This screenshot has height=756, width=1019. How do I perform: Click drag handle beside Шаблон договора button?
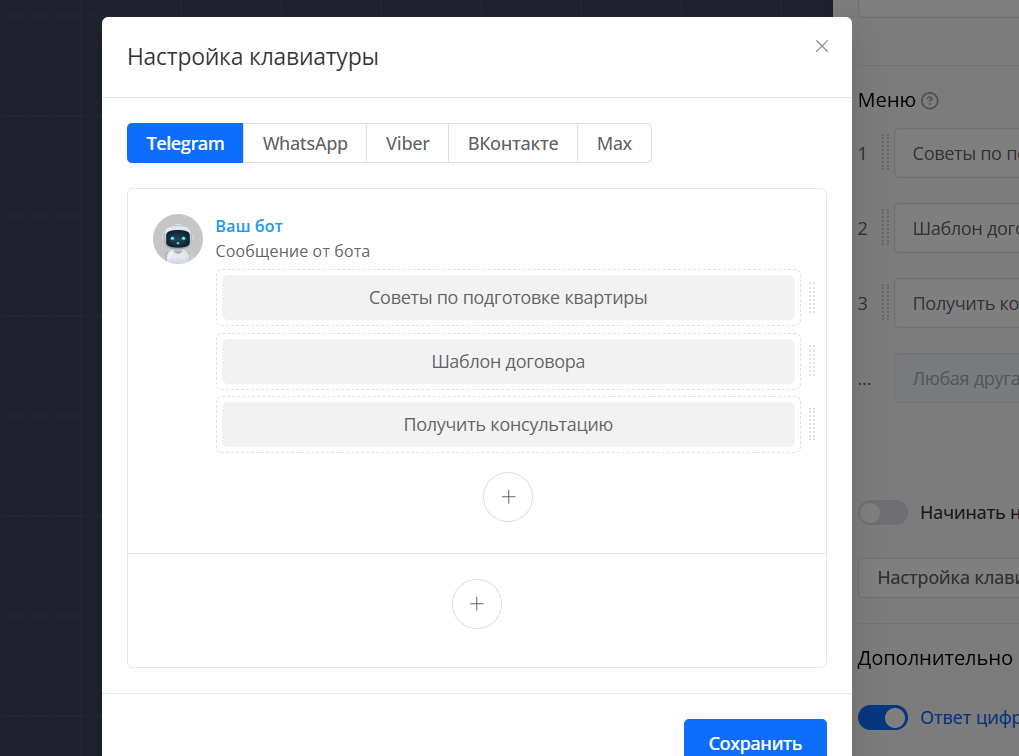pyautogui.click(x=812, y=361)
